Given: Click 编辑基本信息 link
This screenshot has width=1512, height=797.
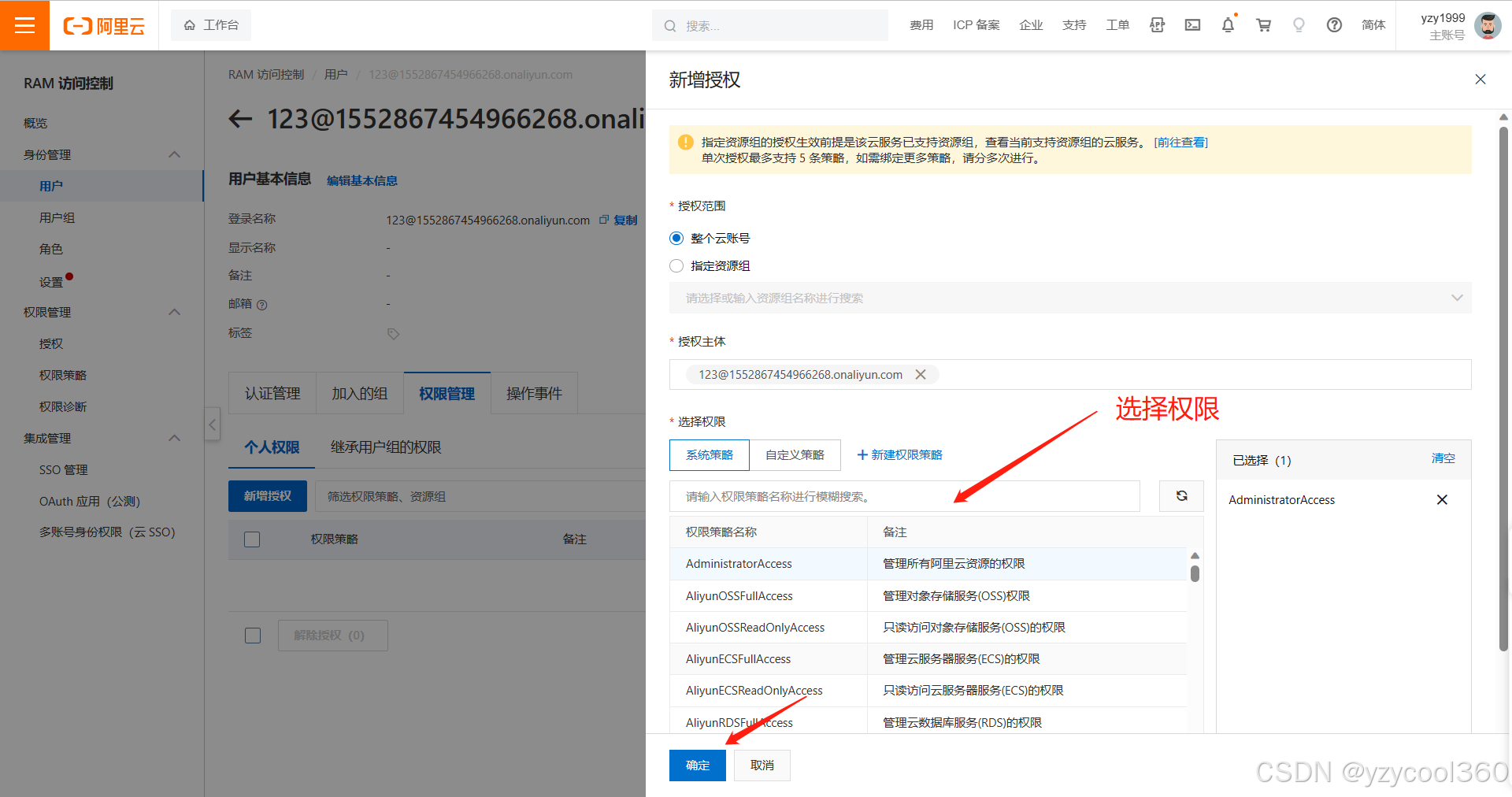Looking at the screenshot, I should [361, 181].
